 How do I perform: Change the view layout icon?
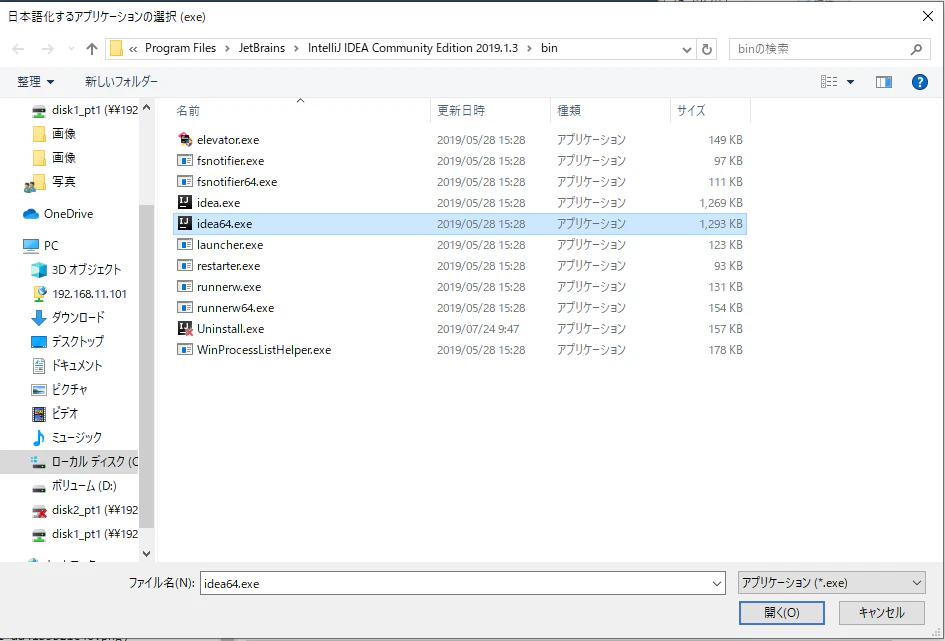[x=829, y=82]
